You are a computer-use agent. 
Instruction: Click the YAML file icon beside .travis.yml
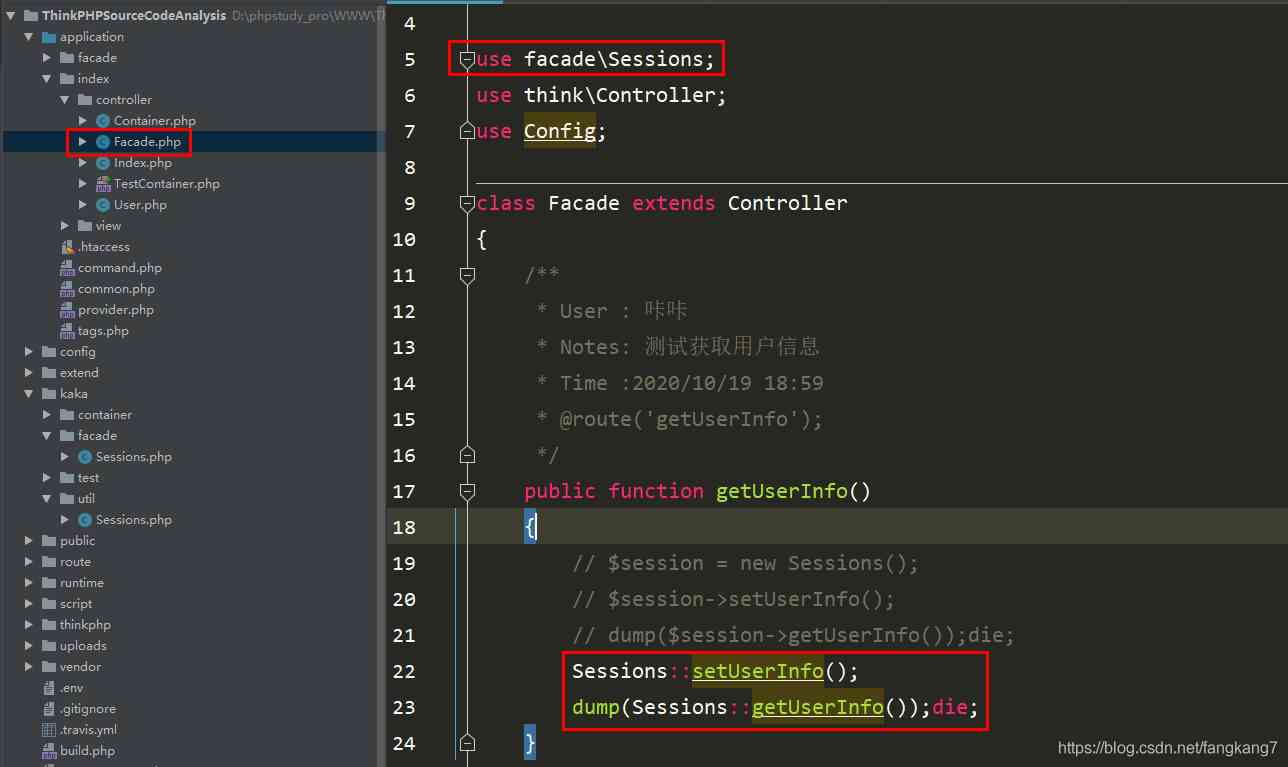(x=49, y=730)
